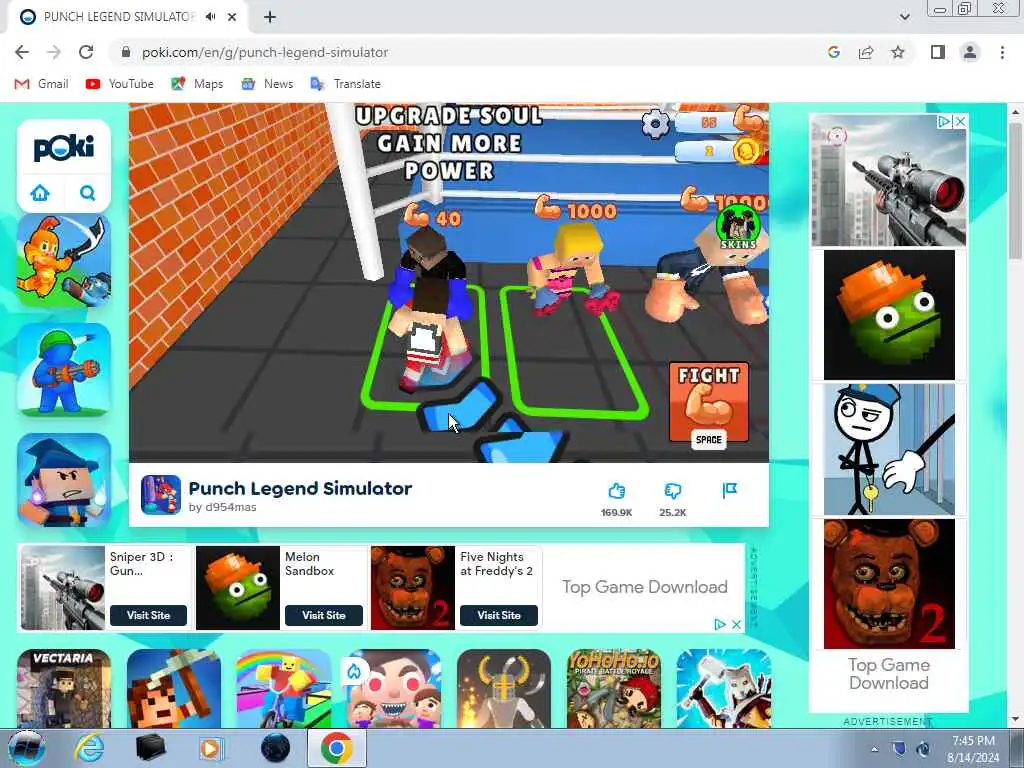Open YouTube bookmark
Image resolution: width=1024 pixels, height=768 pixels.
pos(120,84)
